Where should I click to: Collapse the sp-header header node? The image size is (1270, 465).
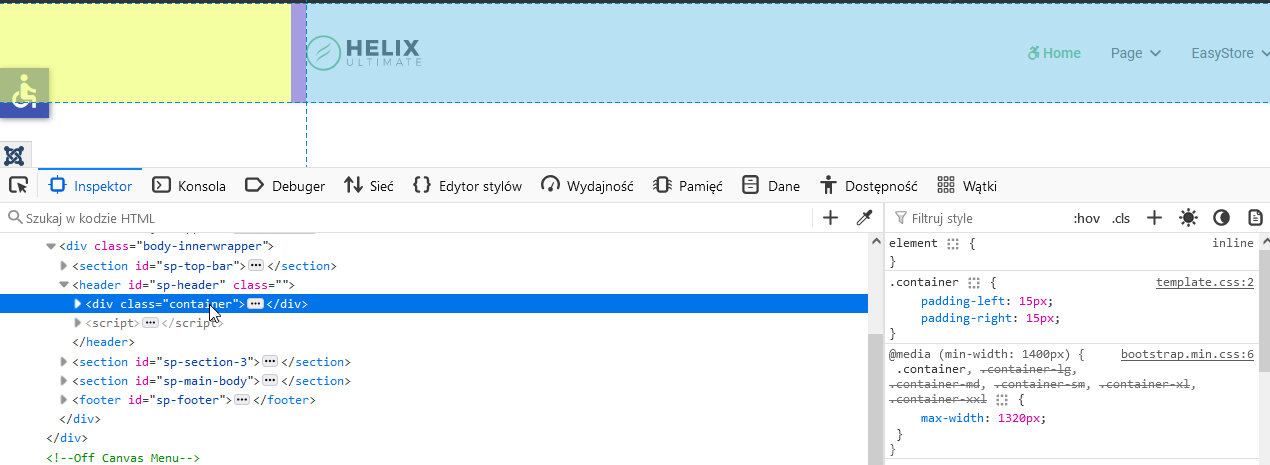click(x=64, y=285)
